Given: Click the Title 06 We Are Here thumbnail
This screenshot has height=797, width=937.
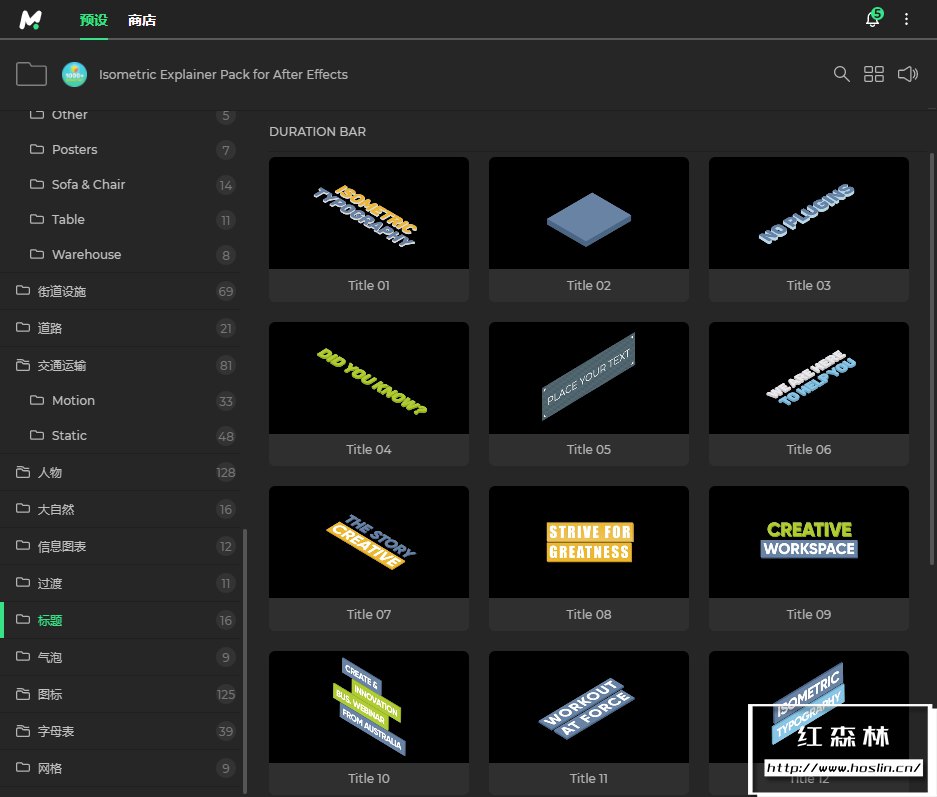Looking at the screenshot, I should [809, 378].
